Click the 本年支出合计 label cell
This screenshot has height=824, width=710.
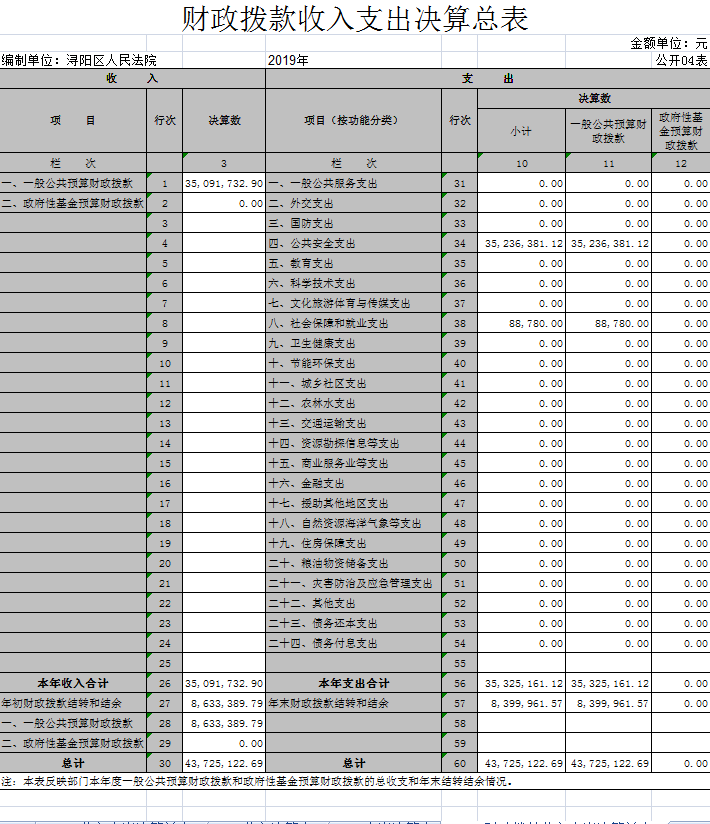353,684
